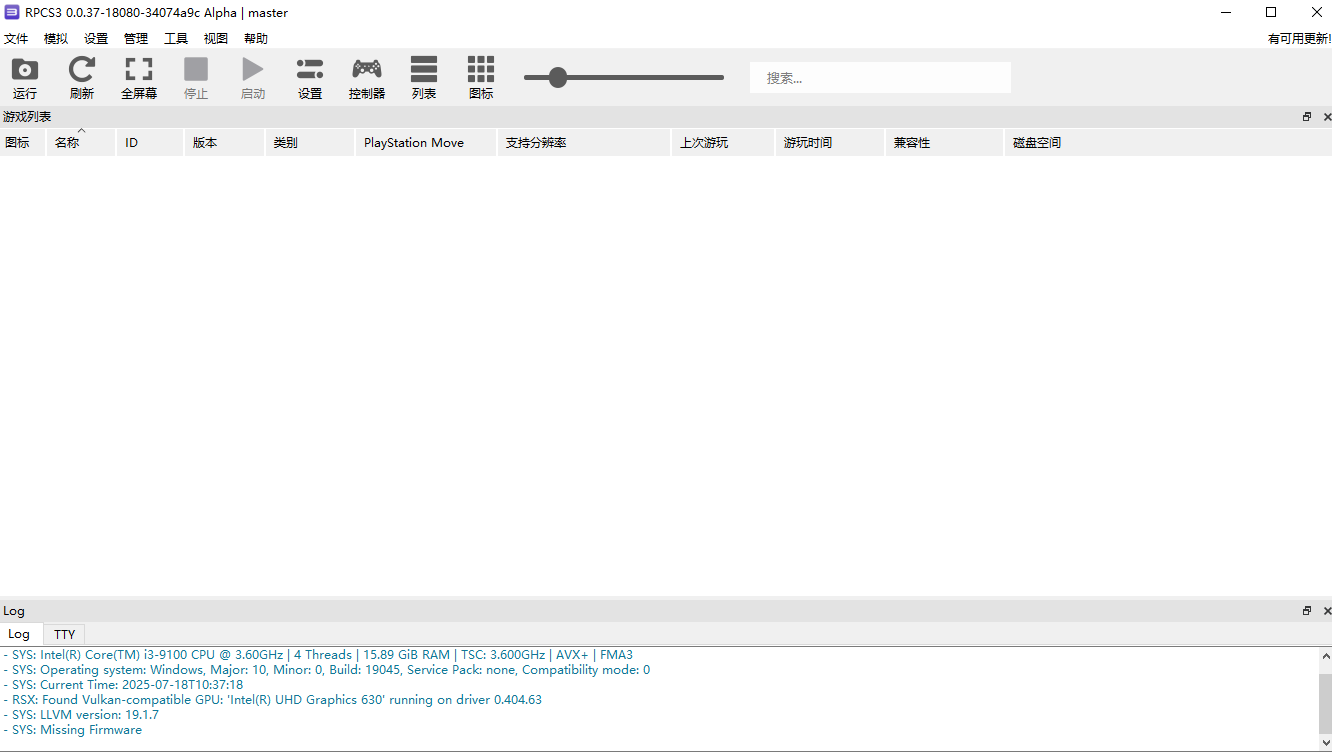Click the 运行 camera toolbar icon
1332x752 pixels.
point(25,70)
